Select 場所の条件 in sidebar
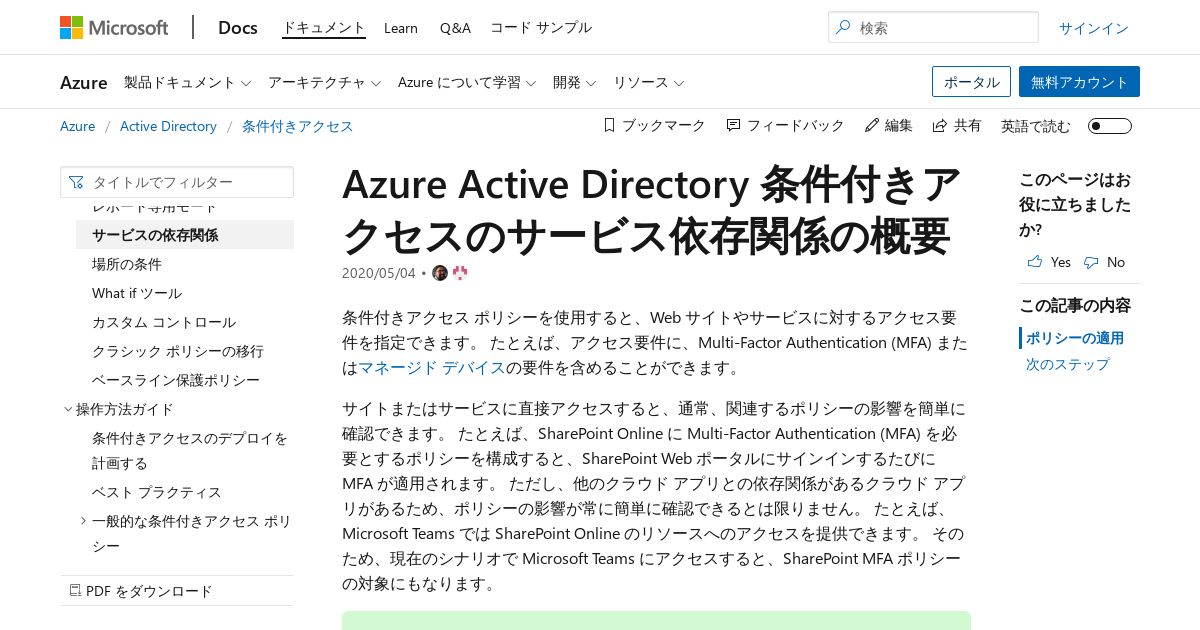Screen dimensions: 1200x630 [x=127, y=264]
